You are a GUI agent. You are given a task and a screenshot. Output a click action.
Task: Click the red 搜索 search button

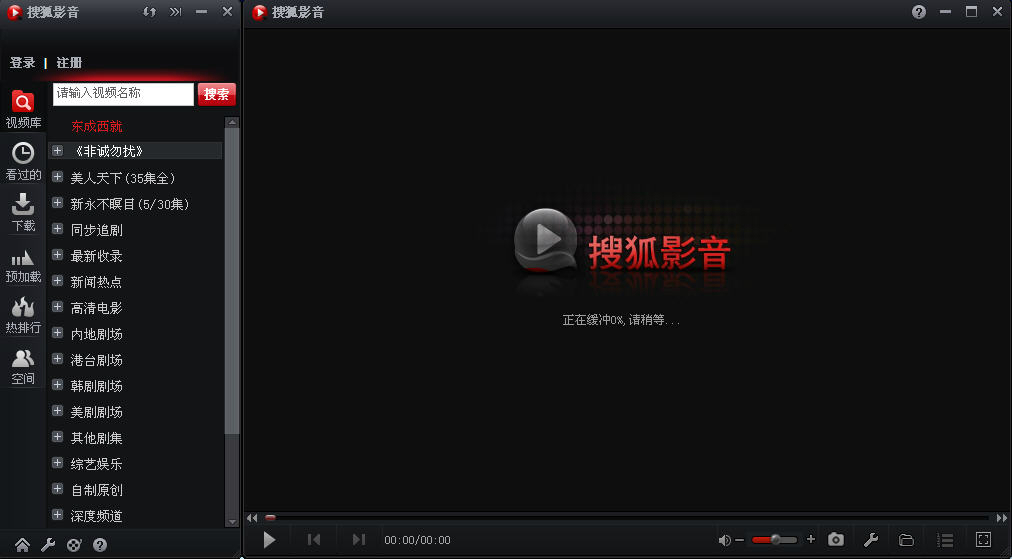216,94
